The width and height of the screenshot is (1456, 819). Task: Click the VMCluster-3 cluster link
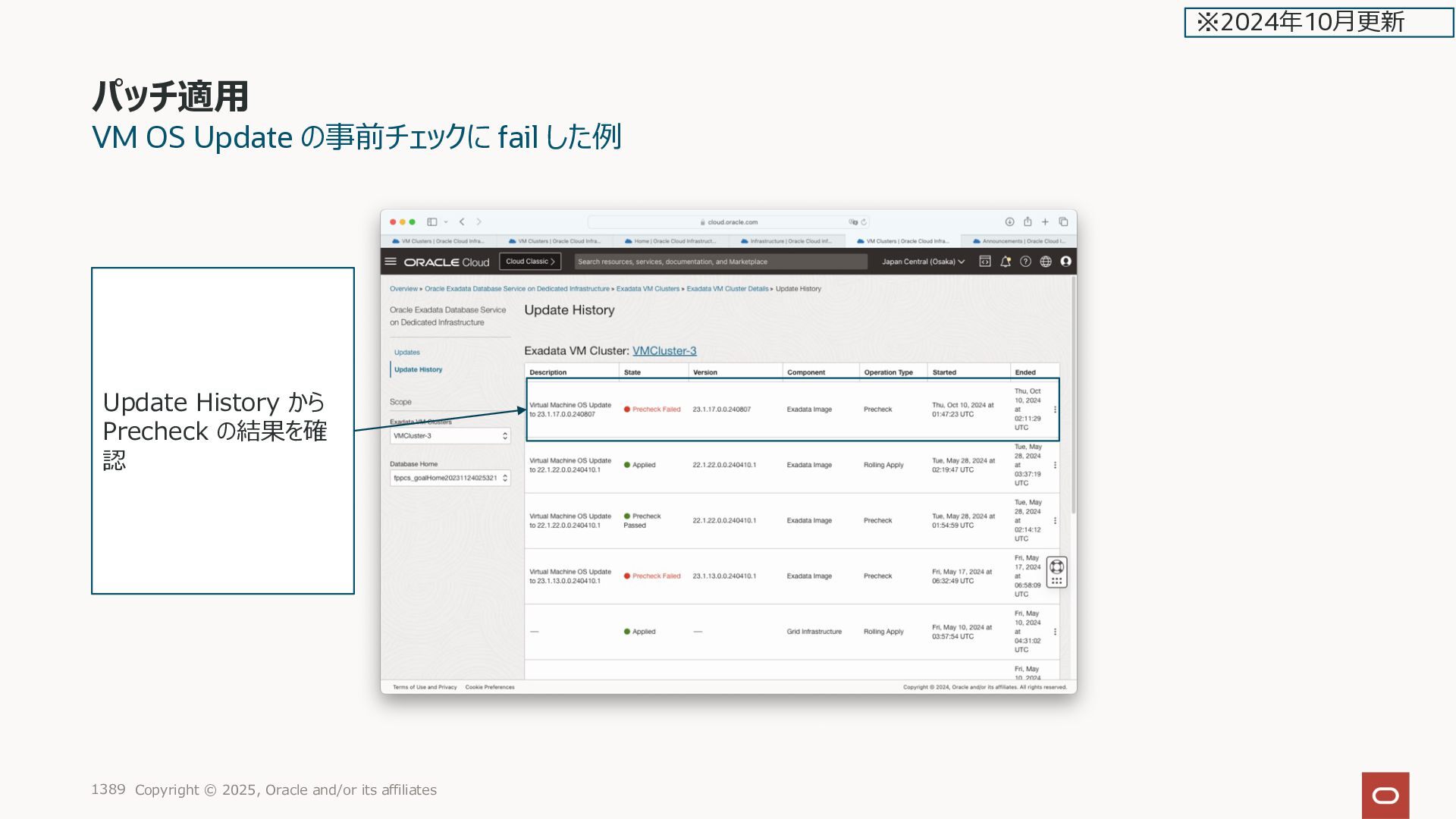(x=664, y=351)
